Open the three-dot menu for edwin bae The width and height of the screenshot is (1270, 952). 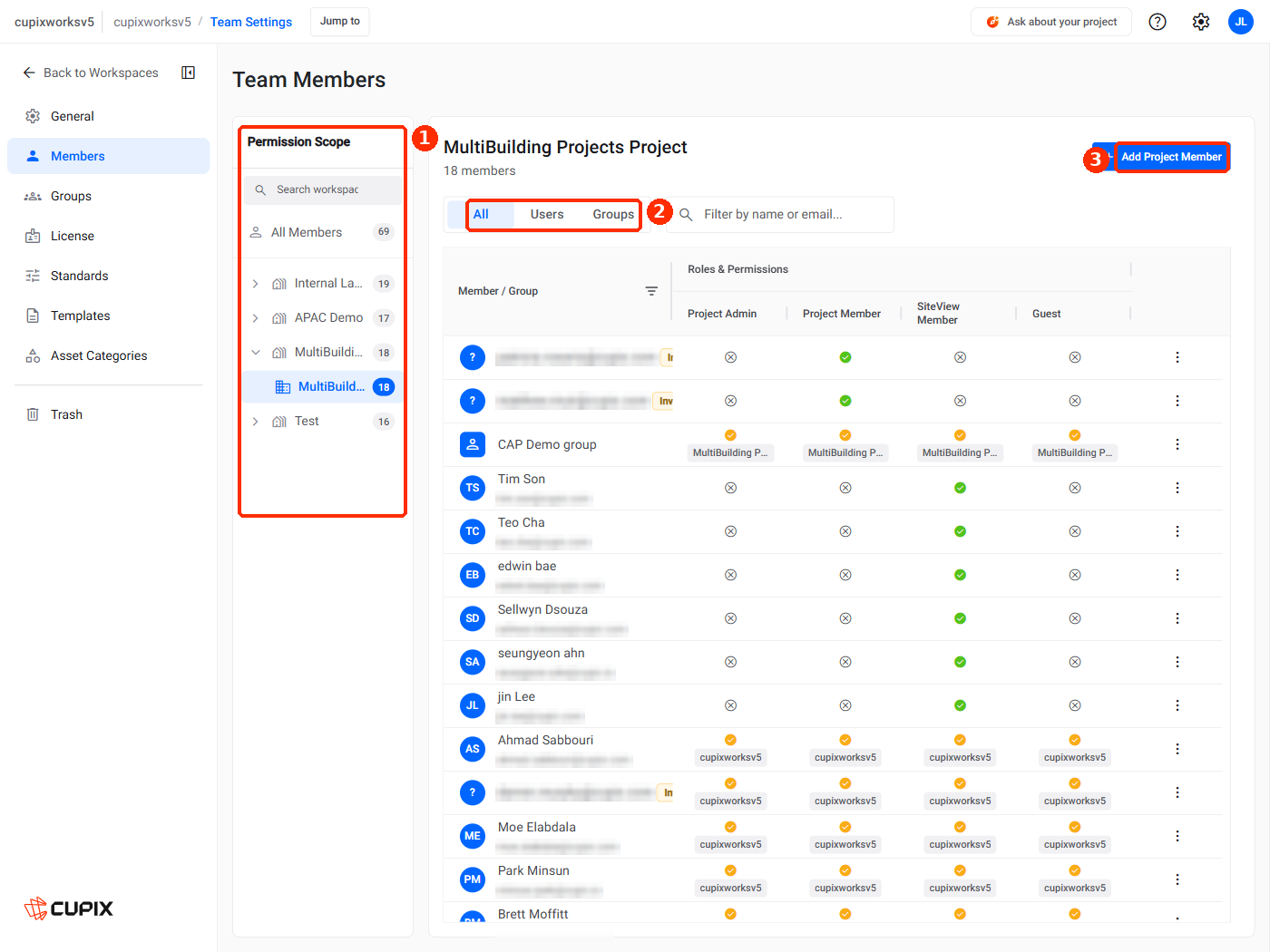(1177, 575)
